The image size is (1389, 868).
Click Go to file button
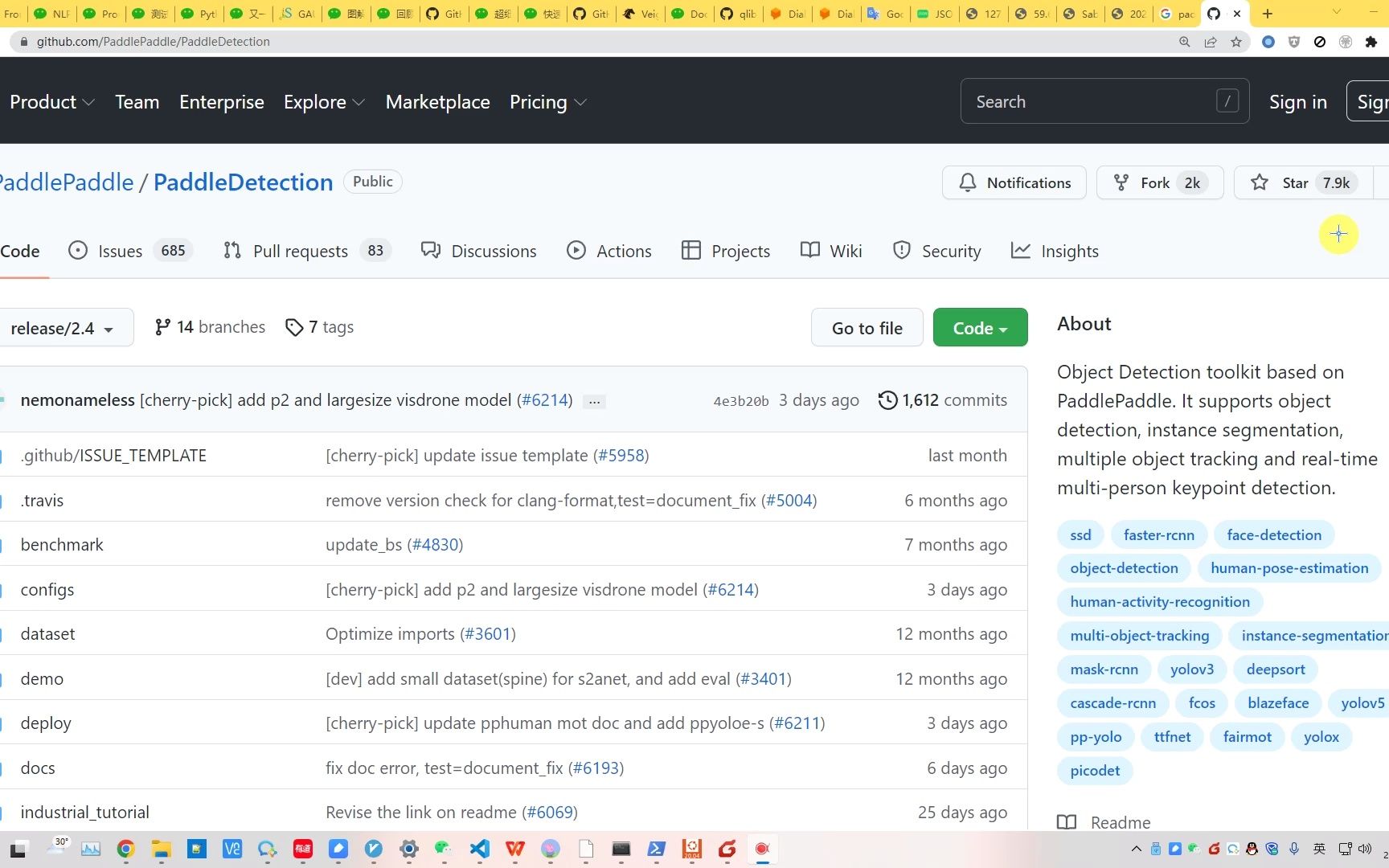coord(867,328)
